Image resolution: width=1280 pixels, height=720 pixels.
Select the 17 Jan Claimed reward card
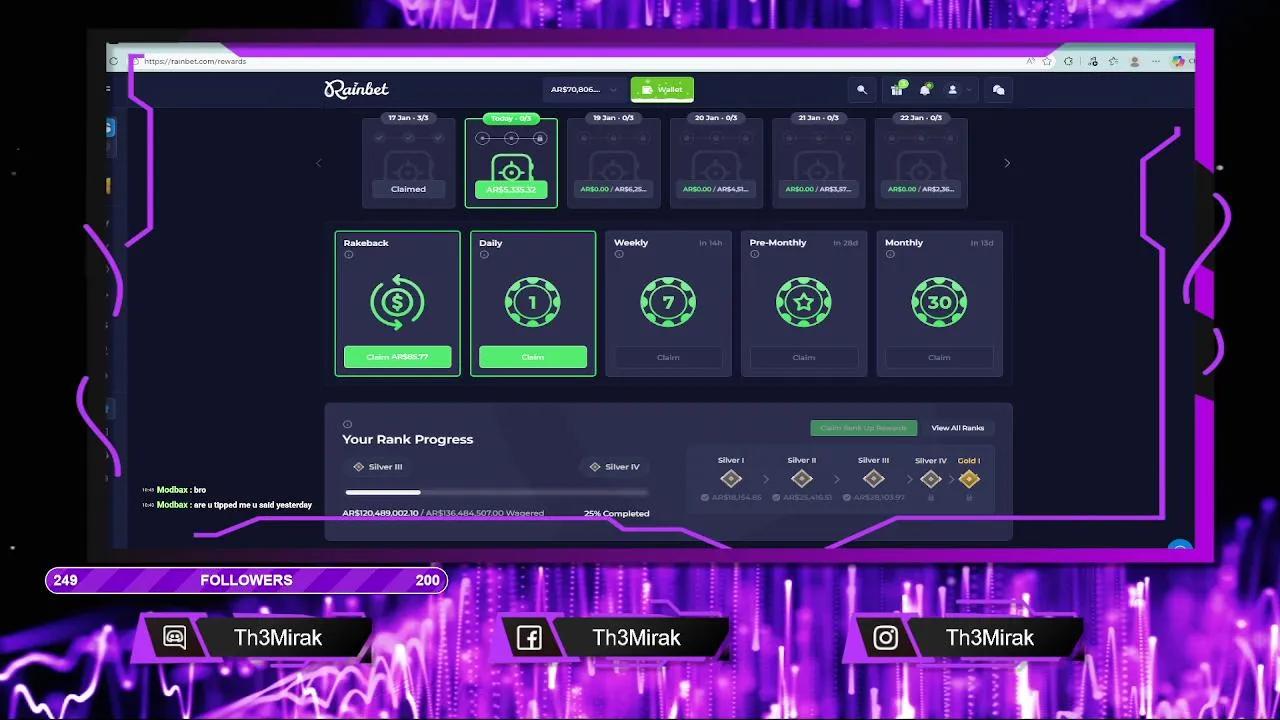[x=408, y=163]
